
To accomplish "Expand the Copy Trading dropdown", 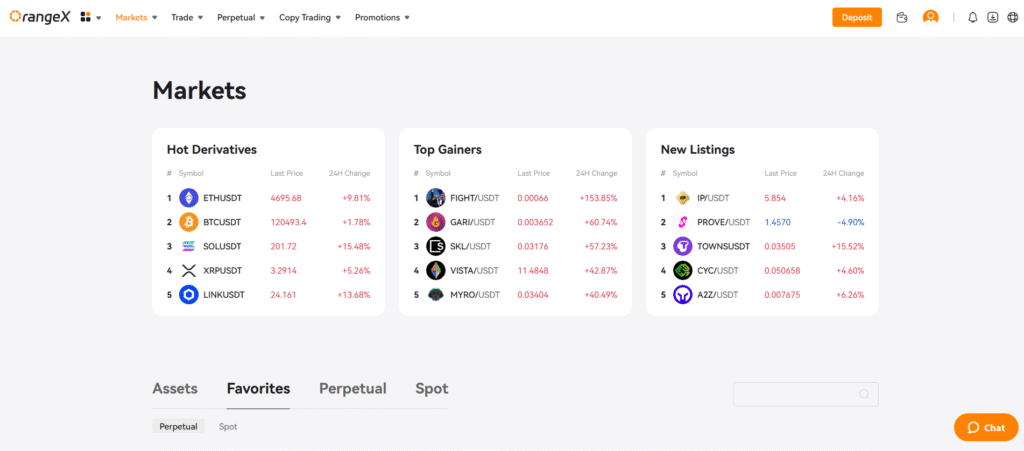I will coord(310,17).
